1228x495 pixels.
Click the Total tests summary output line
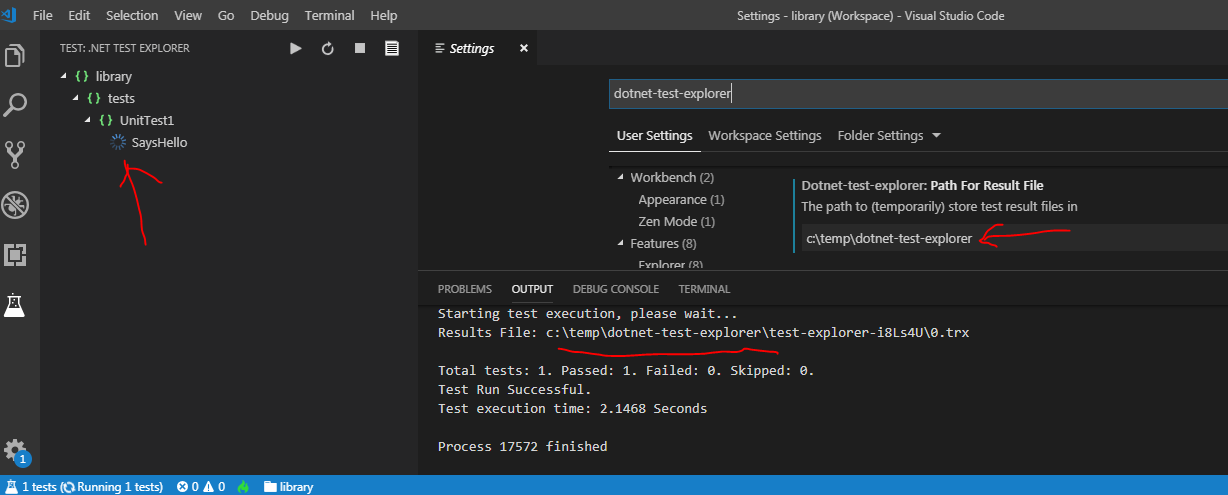[x=626, y=370]
